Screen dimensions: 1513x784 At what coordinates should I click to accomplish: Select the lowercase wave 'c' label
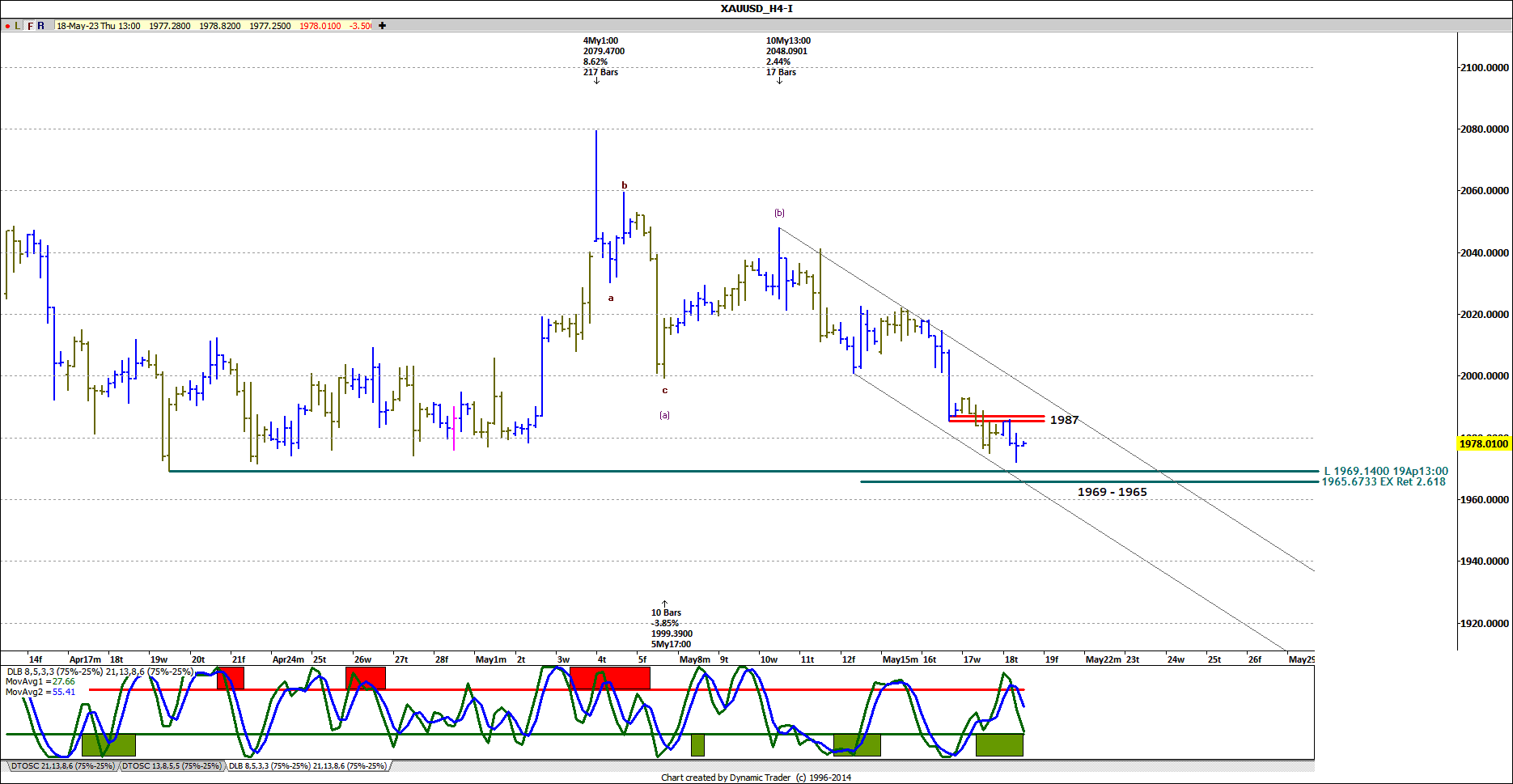click(665, 390)
